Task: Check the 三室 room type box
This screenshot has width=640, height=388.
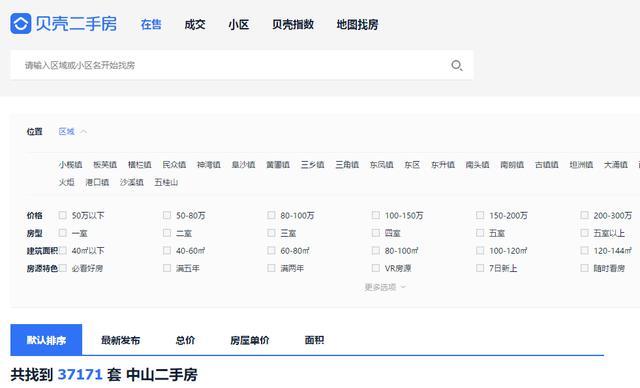Action: (271, 233)
